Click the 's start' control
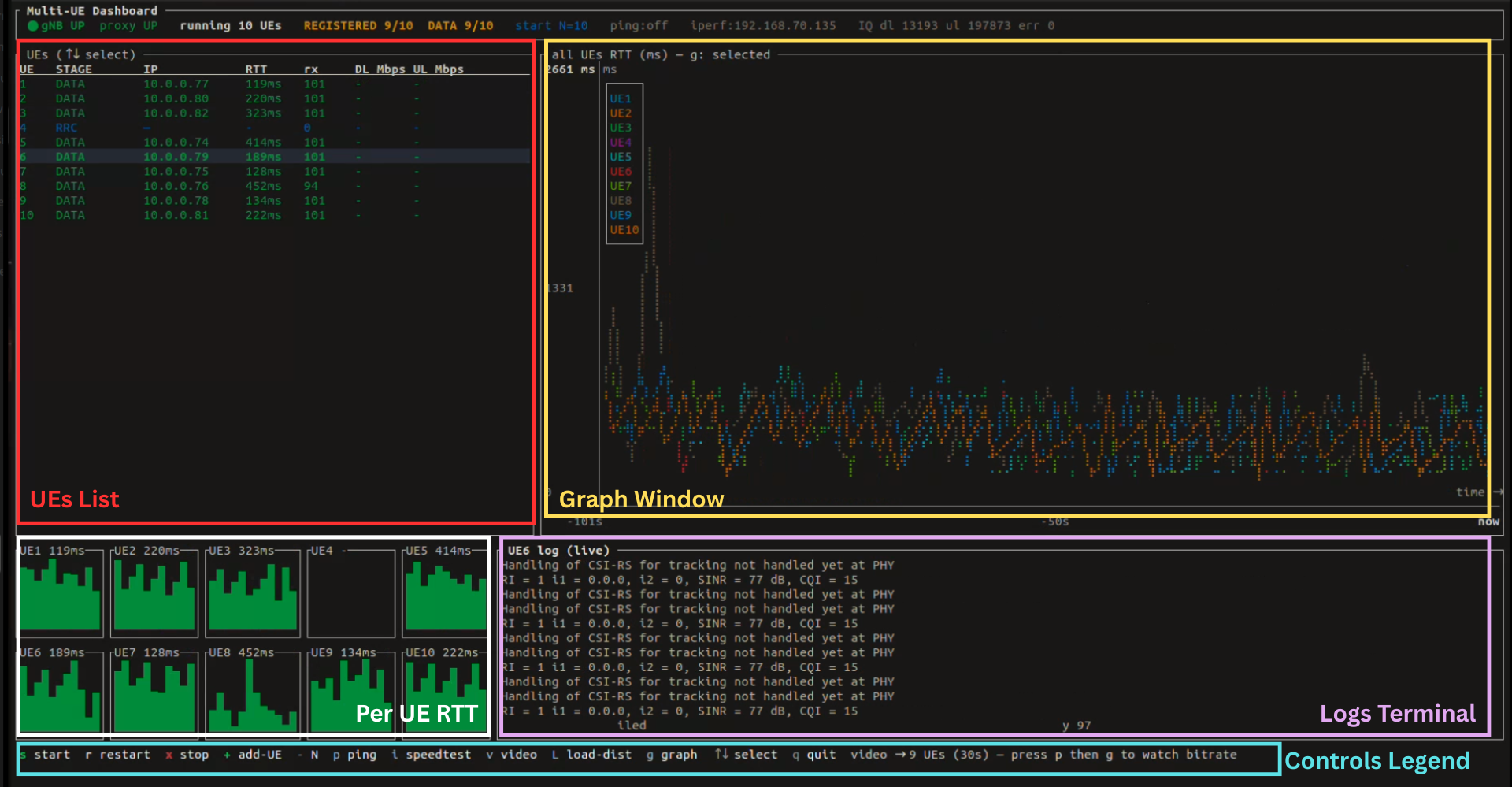The width and height of the screenshot is (1512, 787). coord(45,755)
